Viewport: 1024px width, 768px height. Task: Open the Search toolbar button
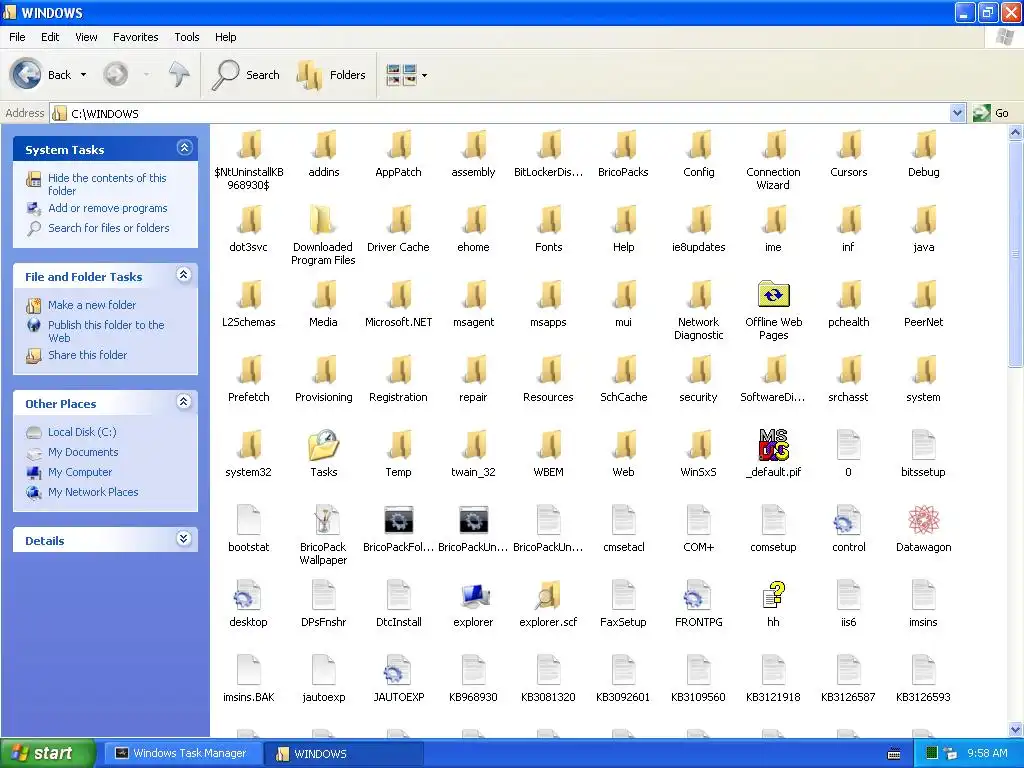tap(246, 74)
